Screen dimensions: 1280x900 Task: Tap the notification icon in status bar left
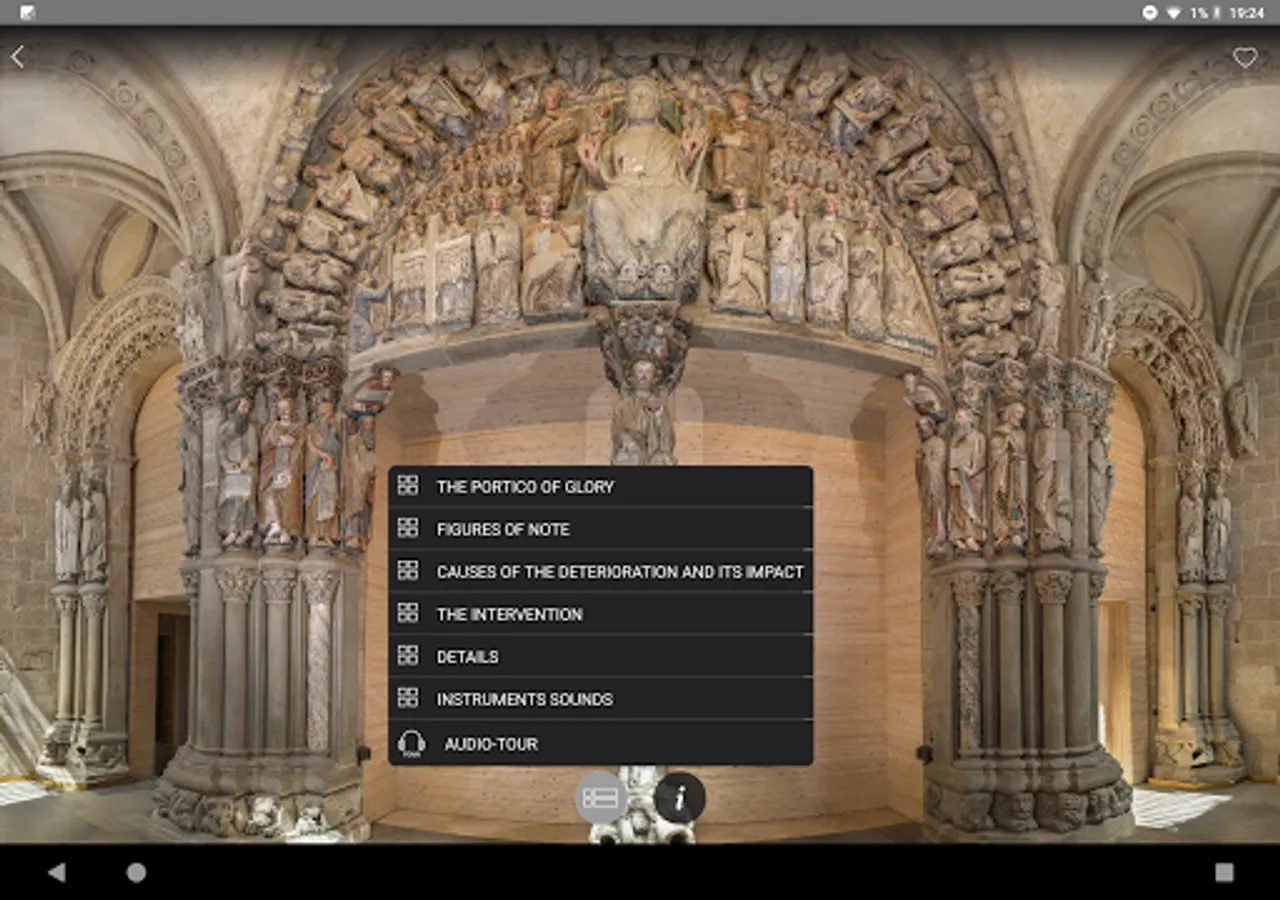(27, 13)
